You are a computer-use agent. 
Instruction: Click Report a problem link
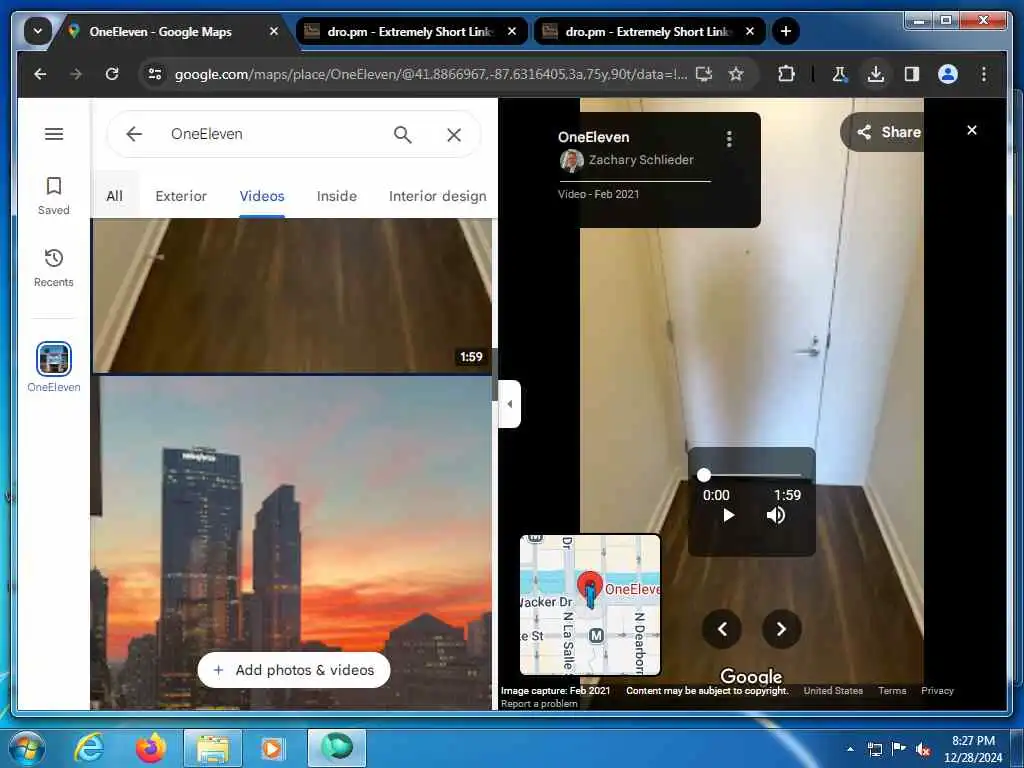(539, 704)
